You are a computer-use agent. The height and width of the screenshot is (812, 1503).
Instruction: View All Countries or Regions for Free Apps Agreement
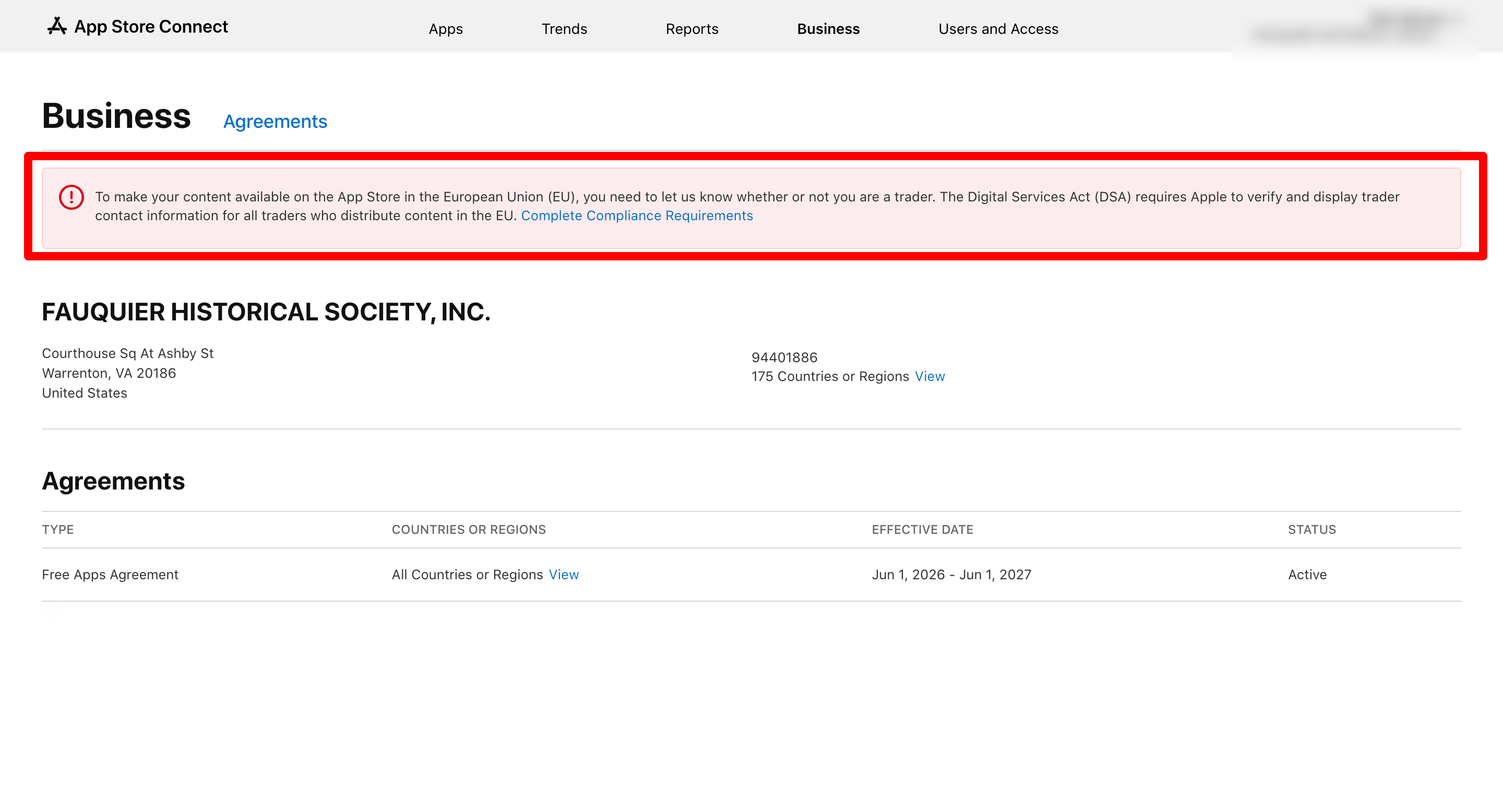coord(563,575)
